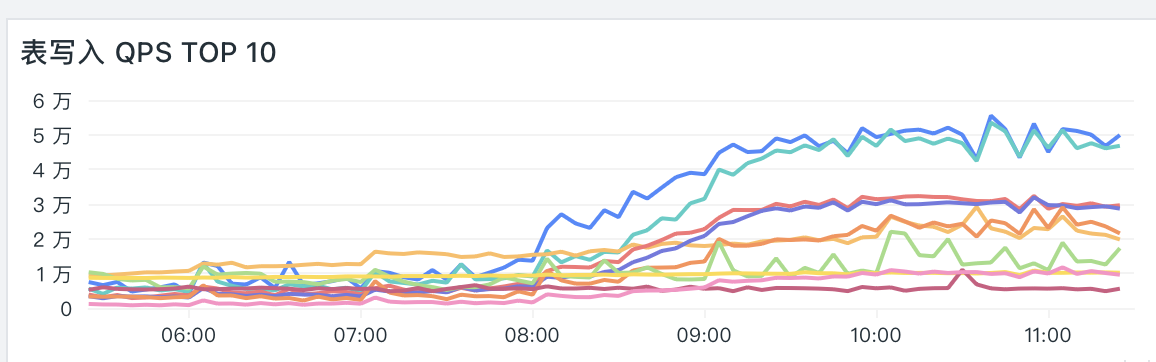Select the 11:00 x-axis time label
Screen dimensions: 1156x362
pos(1048,335)
